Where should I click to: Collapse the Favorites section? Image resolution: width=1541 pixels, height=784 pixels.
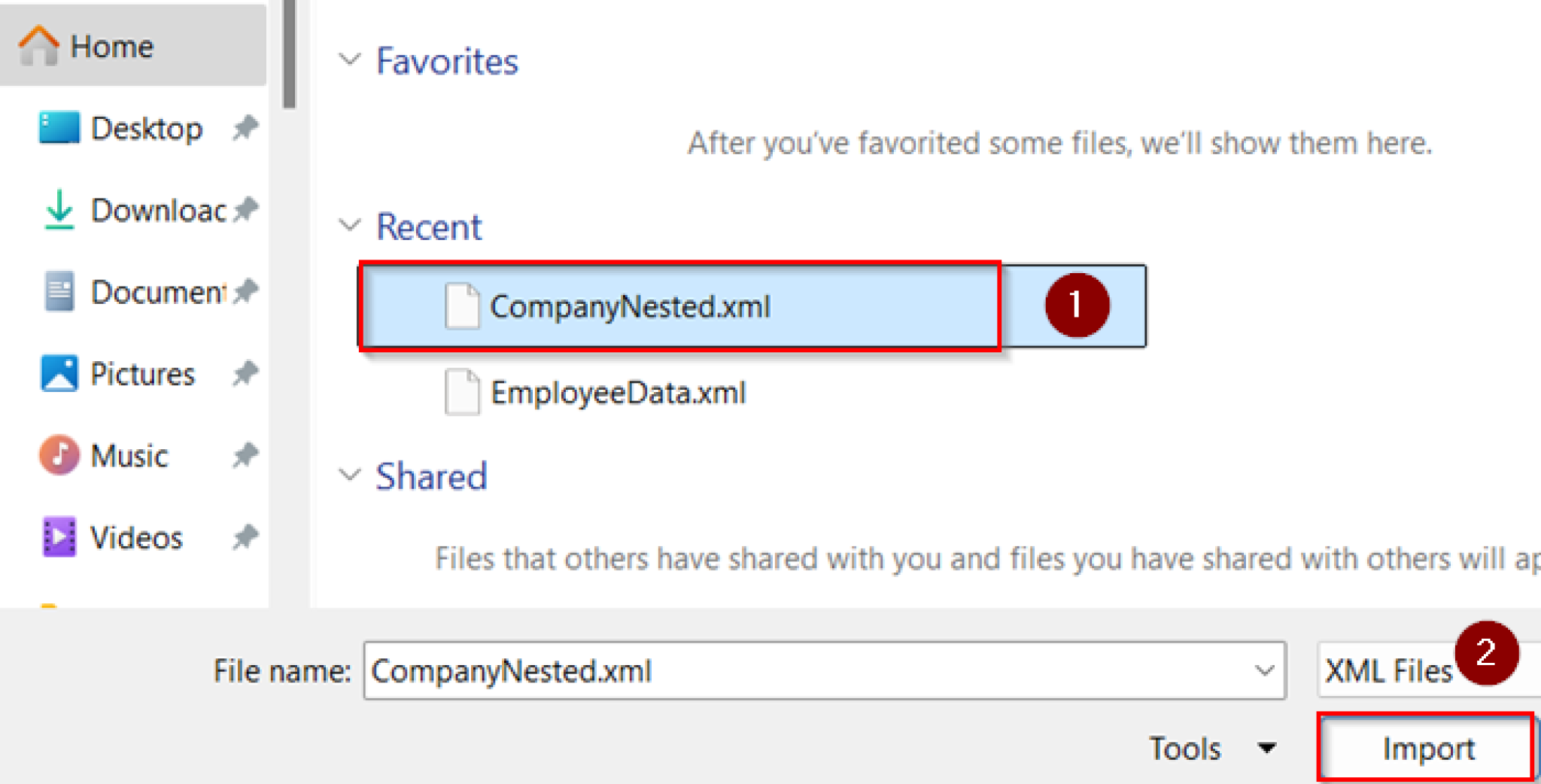[x=350, y=60]
